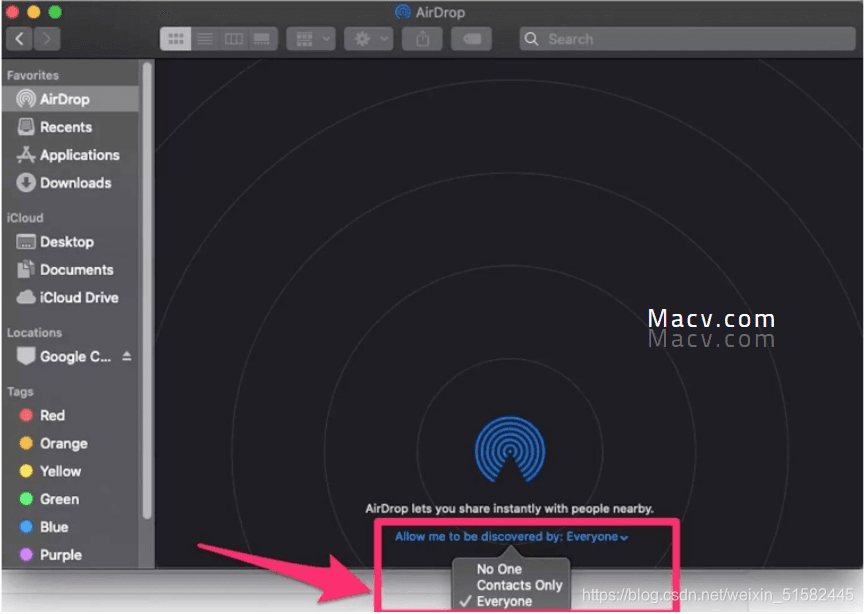
Task: Click the Tags section header
Action: [x=20, y=392]
